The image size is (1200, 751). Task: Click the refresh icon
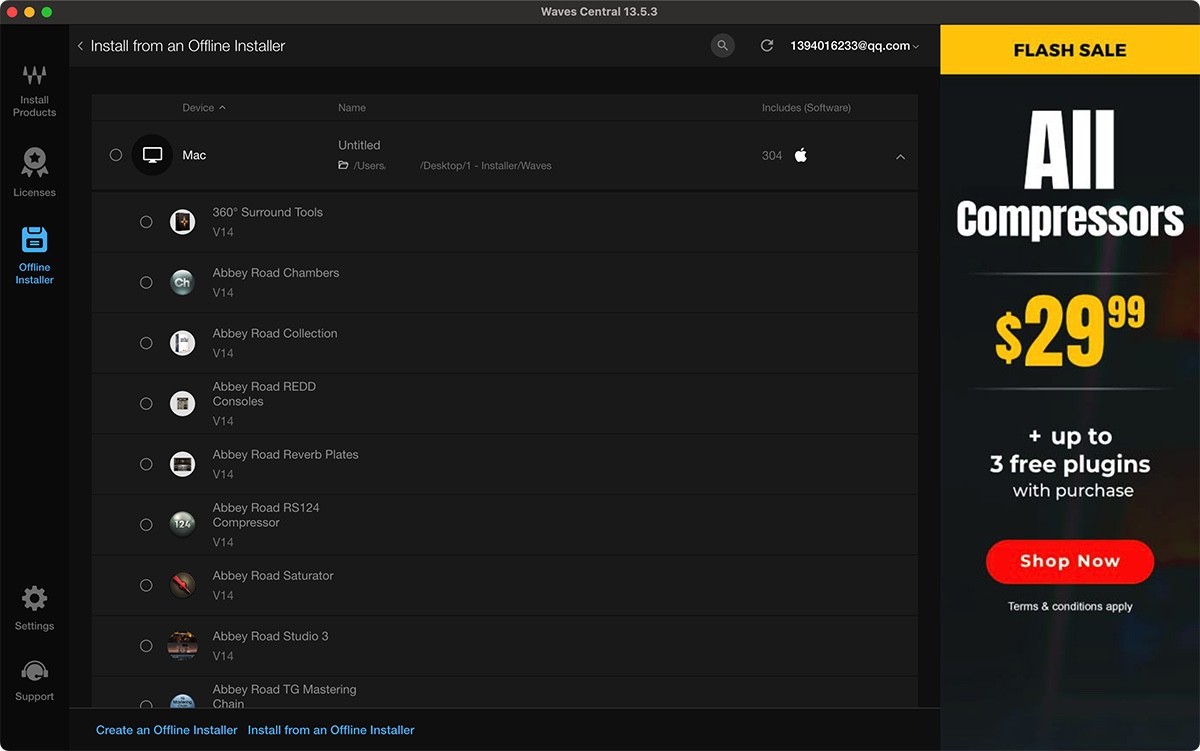pos(767,46)
